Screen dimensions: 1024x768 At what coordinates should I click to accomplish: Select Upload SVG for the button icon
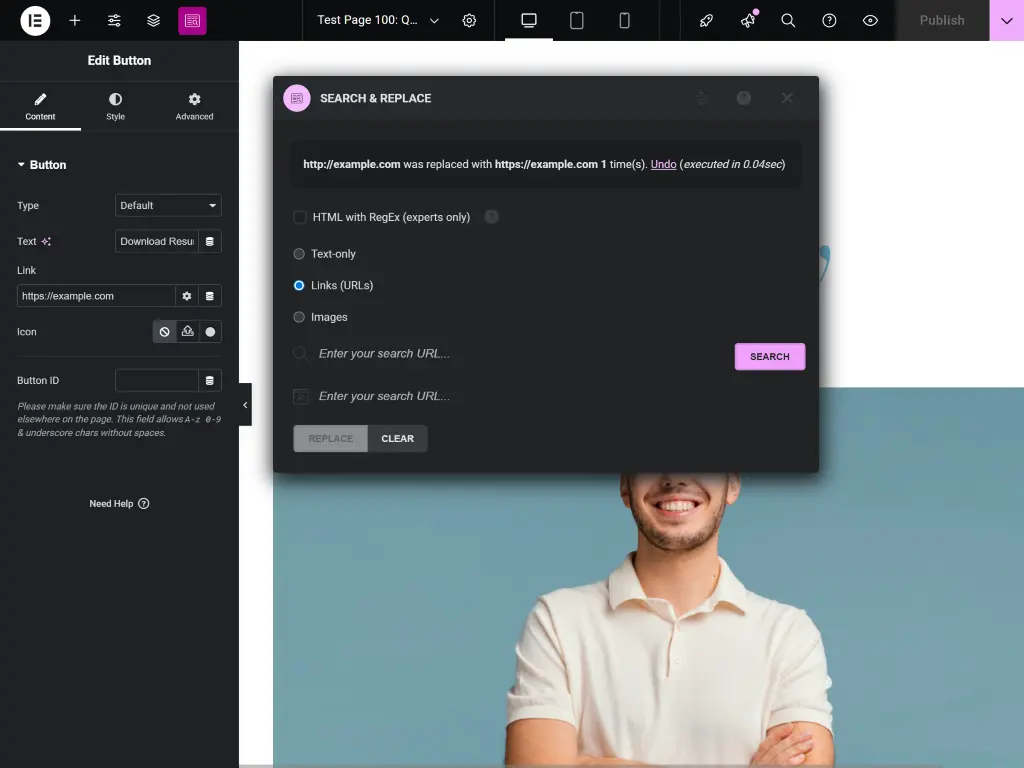(187, 331)
